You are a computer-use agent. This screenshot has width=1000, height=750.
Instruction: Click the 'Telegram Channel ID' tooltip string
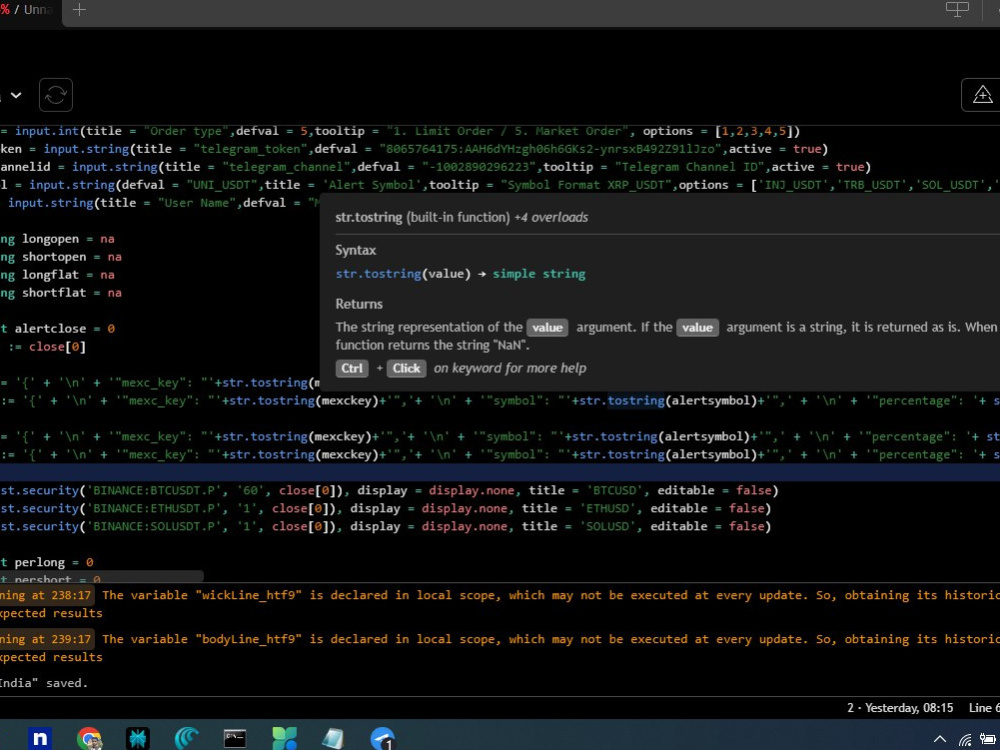click(x=689, y=166)
